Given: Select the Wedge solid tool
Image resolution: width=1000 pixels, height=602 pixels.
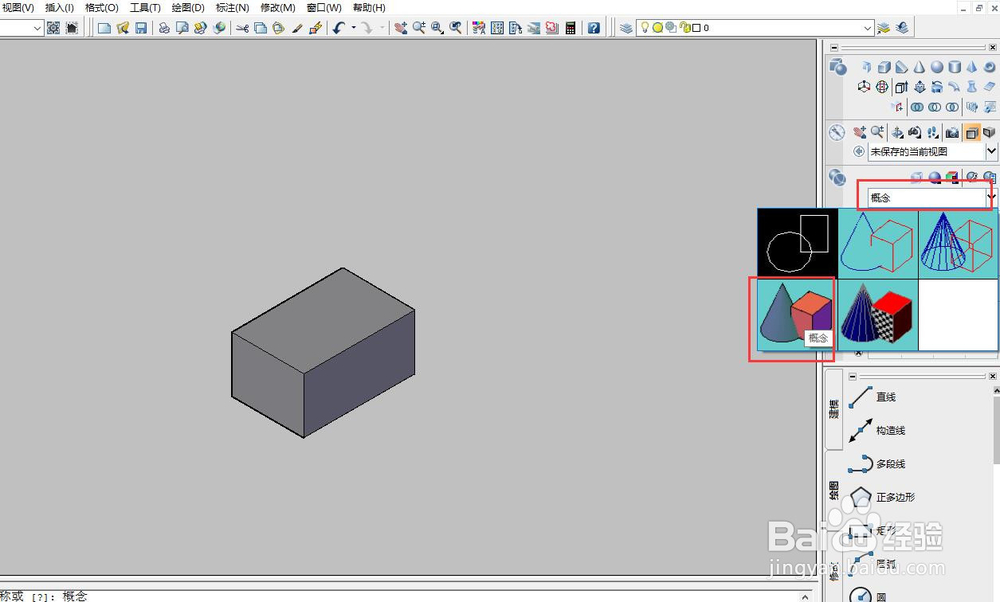Looking at the screenshot, I should (901, 67).
